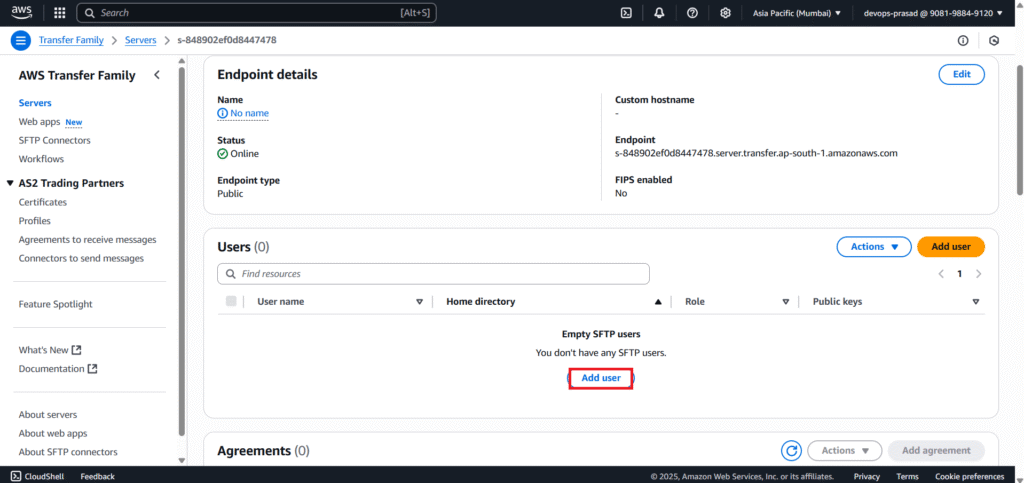Open SFTP Connectors in sidebar

(x=55, y=140)
